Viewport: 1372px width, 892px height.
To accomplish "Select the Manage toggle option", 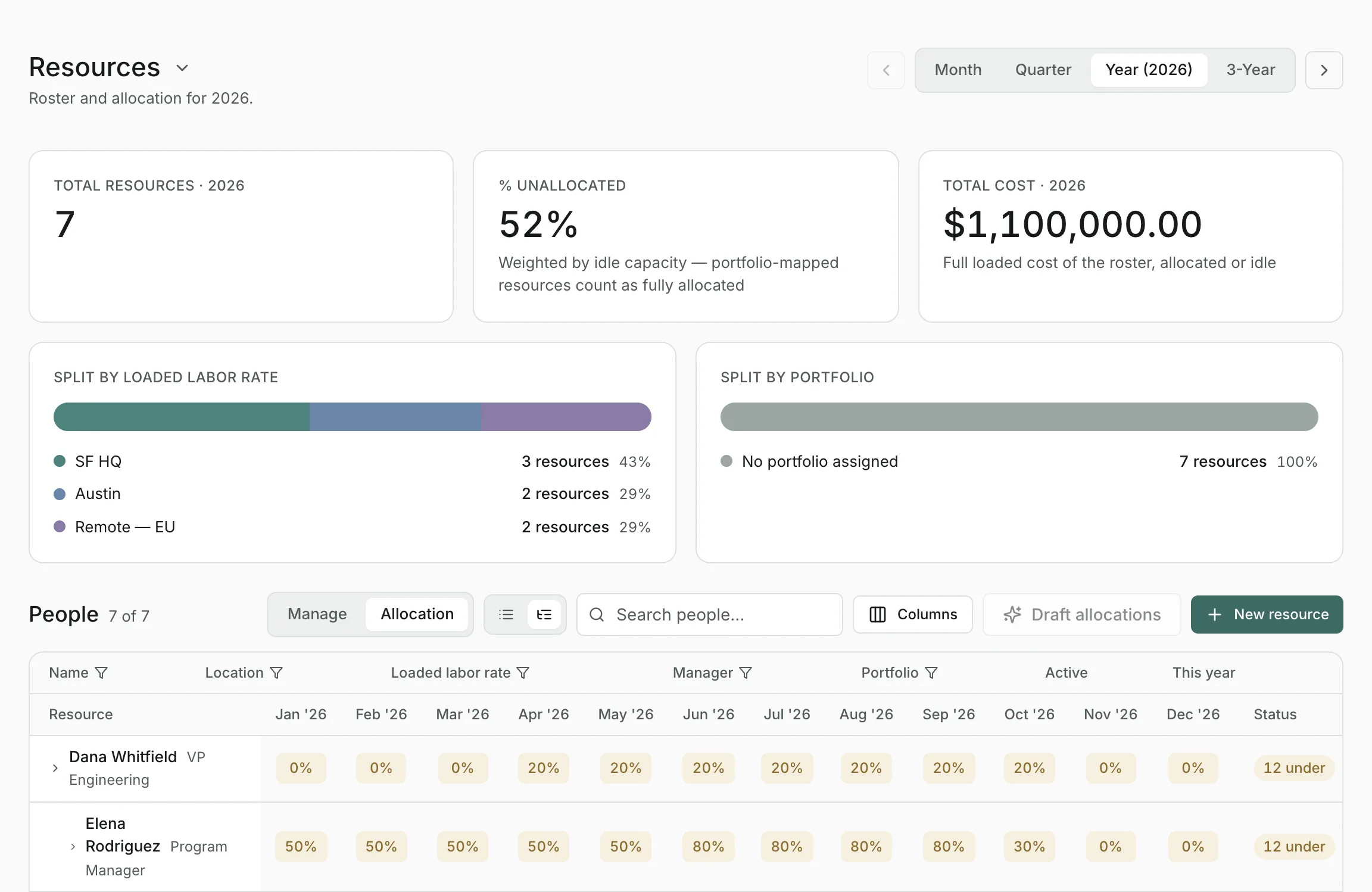I will coord(317,614).
